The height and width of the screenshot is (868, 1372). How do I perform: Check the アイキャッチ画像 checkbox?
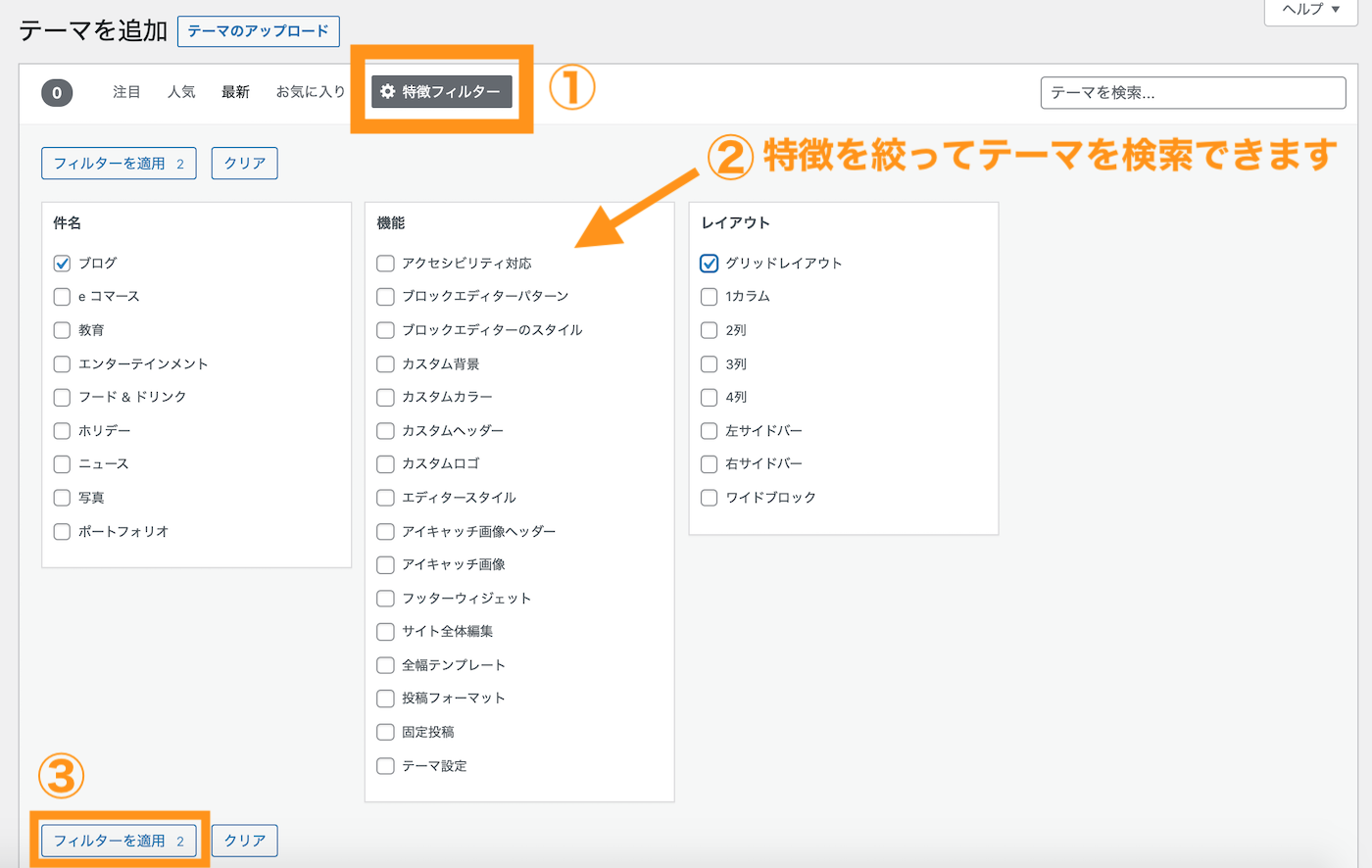386,565
